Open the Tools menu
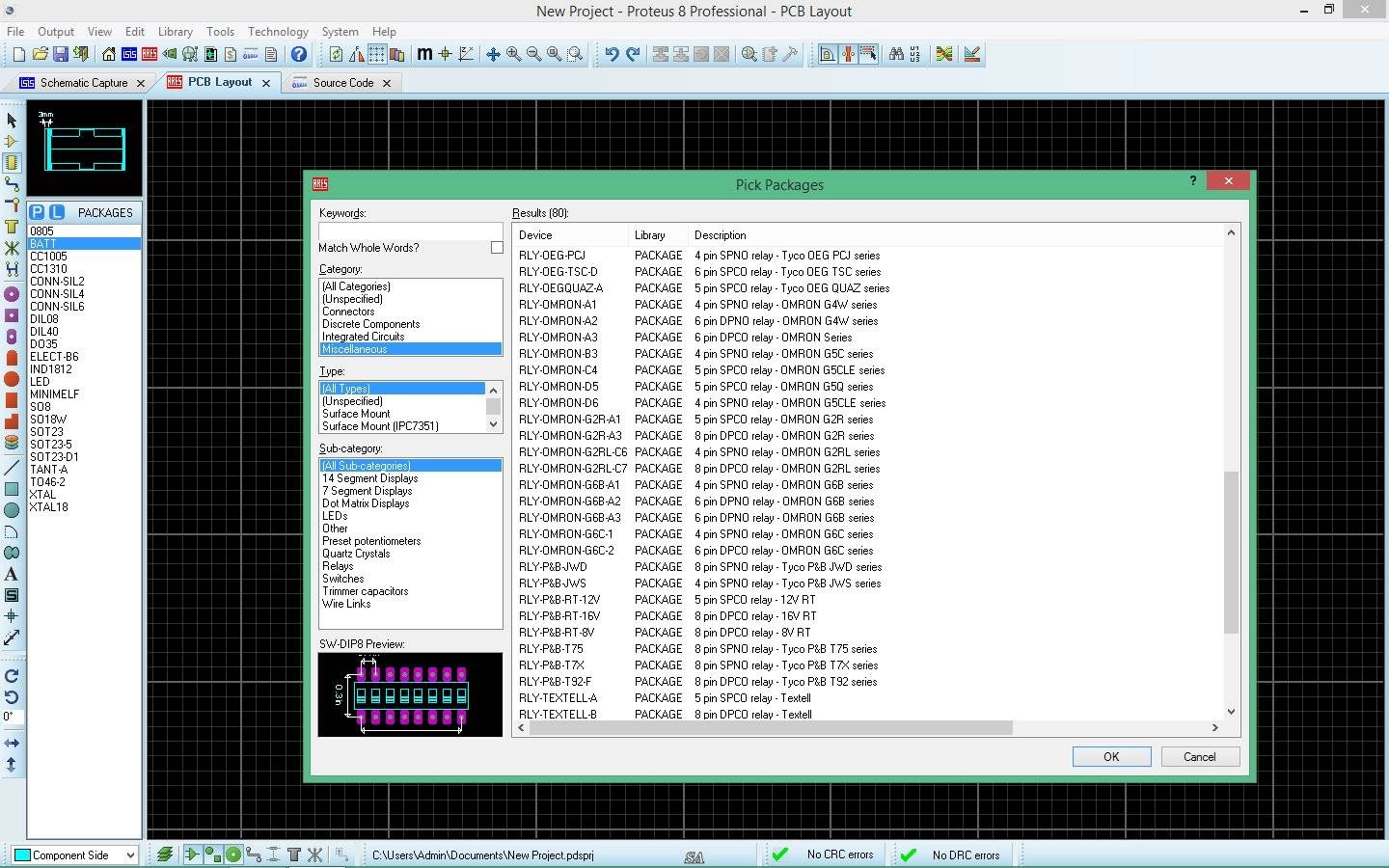Image resolution: width=1389 pixels, height=868 pixels. 220,31
